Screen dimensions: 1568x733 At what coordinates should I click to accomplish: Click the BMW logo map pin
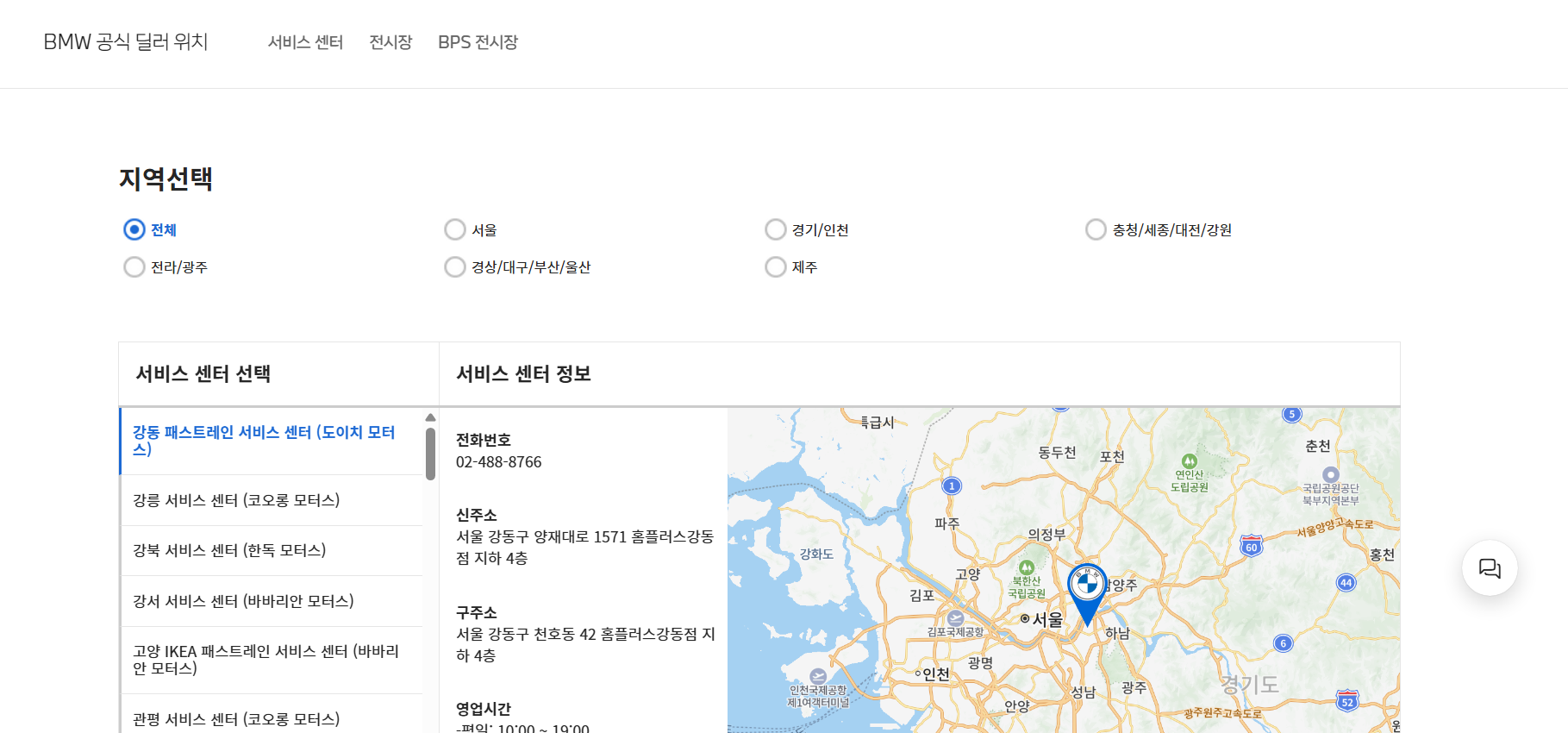(x=1087, y=593)
